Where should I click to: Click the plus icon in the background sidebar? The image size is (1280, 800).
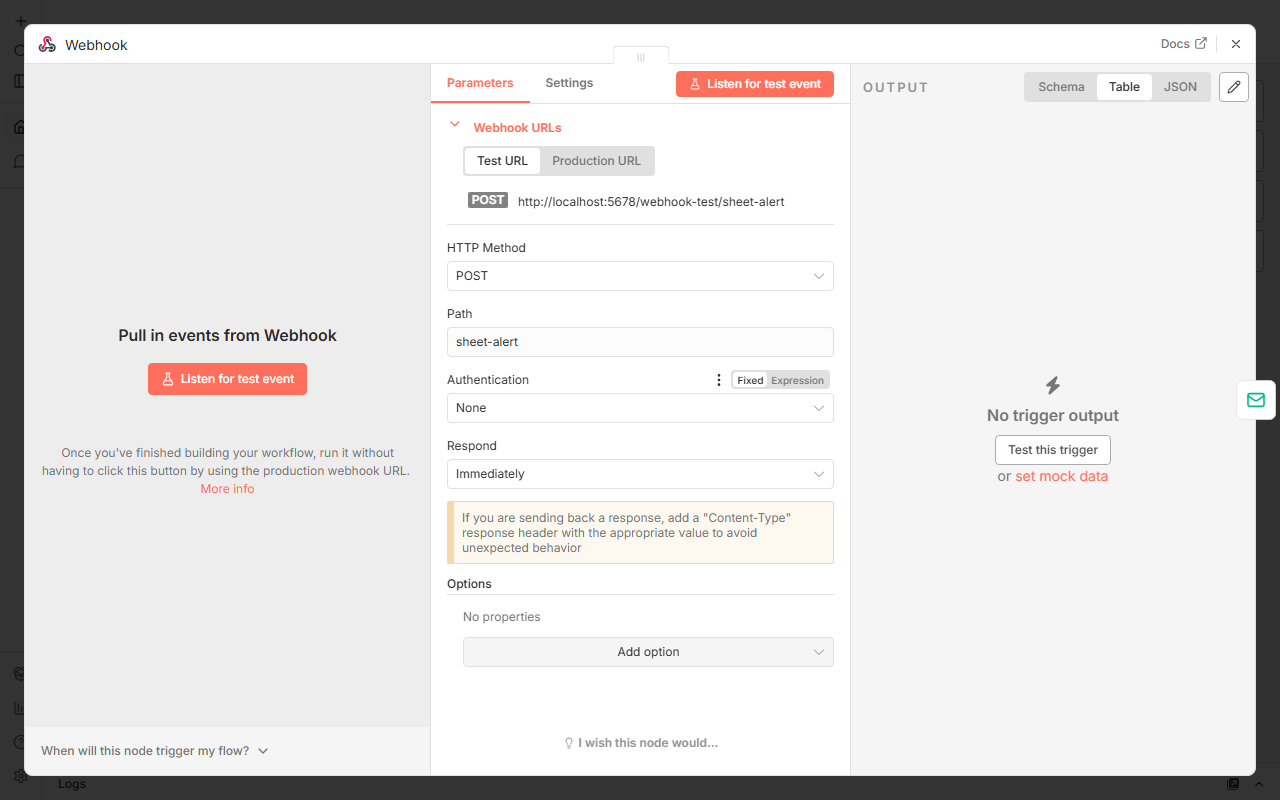click(x=21, y=20)
